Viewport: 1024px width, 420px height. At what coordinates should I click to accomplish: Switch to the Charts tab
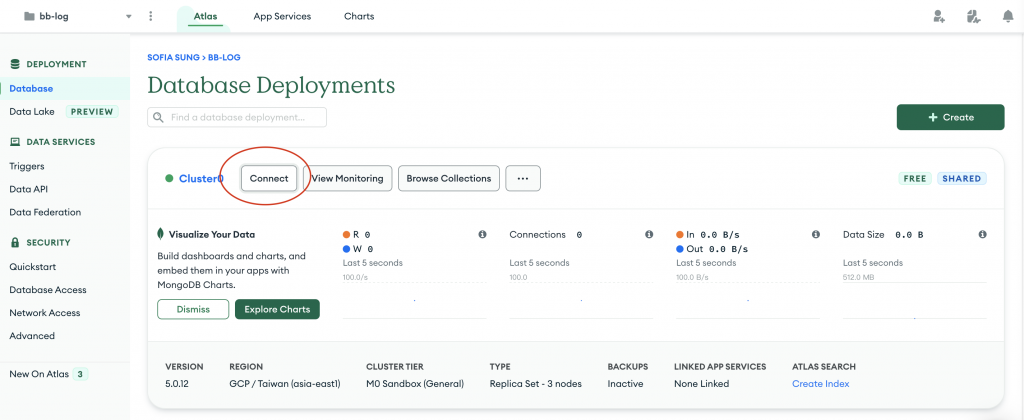[x=359, y=16]
